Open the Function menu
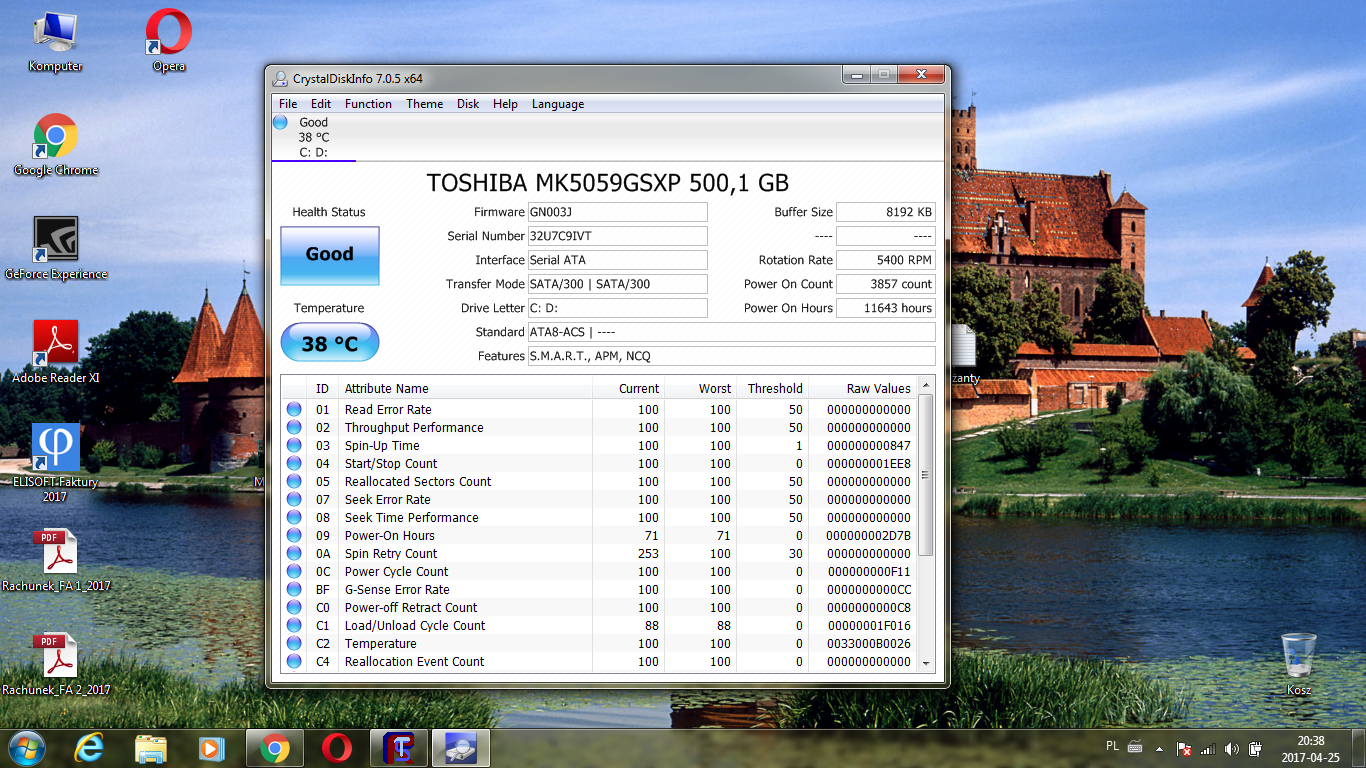This screenshot has height=768, width=1366. [x=368, y=104]
